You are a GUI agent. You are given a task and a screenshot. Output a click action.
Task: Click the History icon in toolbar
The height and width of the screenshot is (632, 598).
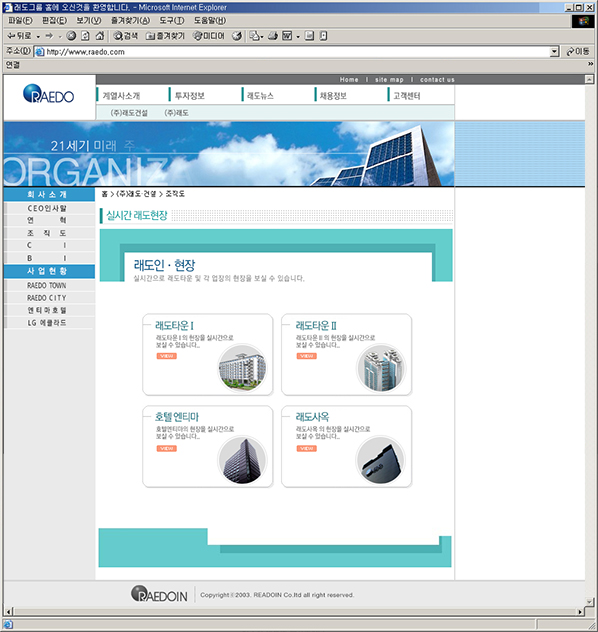[x=237, y=36]
